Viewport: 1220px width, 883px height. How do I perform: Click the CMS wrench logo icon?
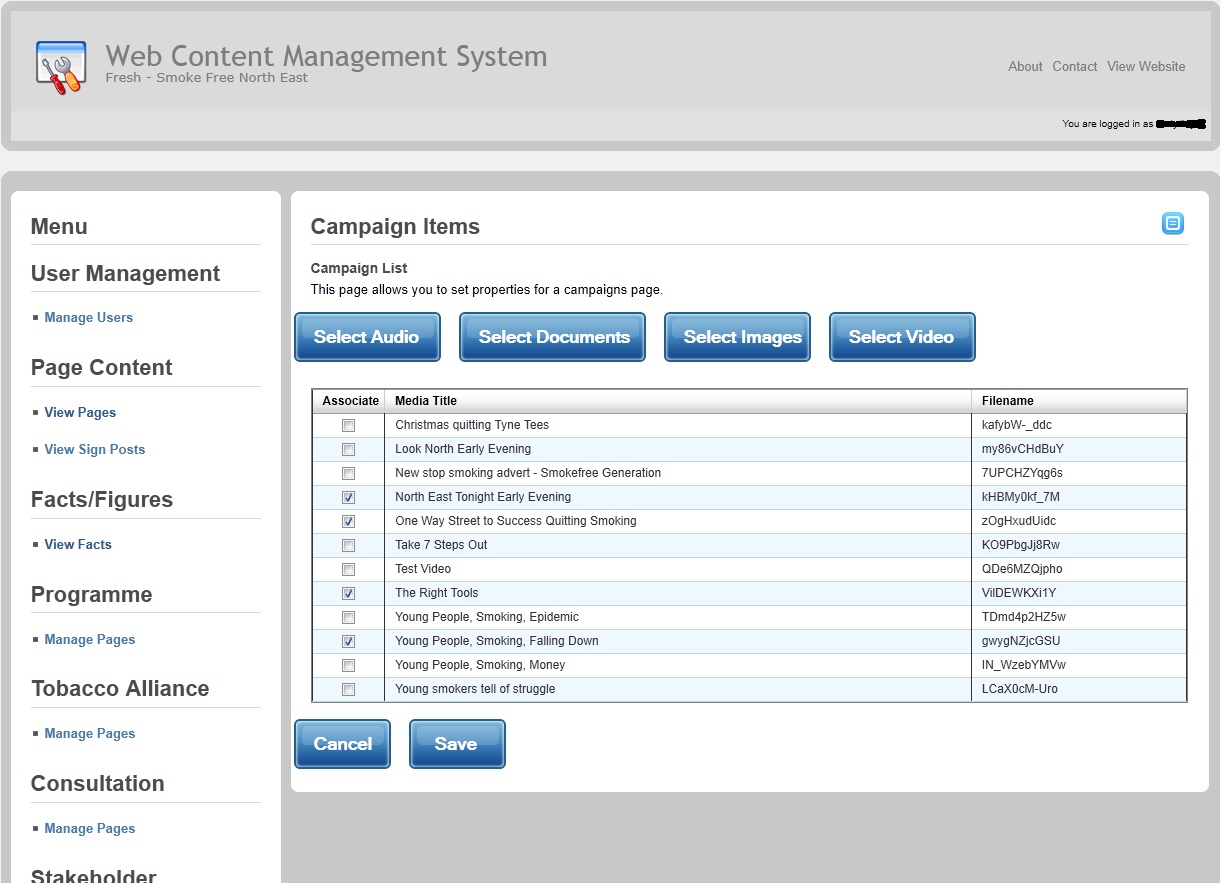tap(61, 67)
